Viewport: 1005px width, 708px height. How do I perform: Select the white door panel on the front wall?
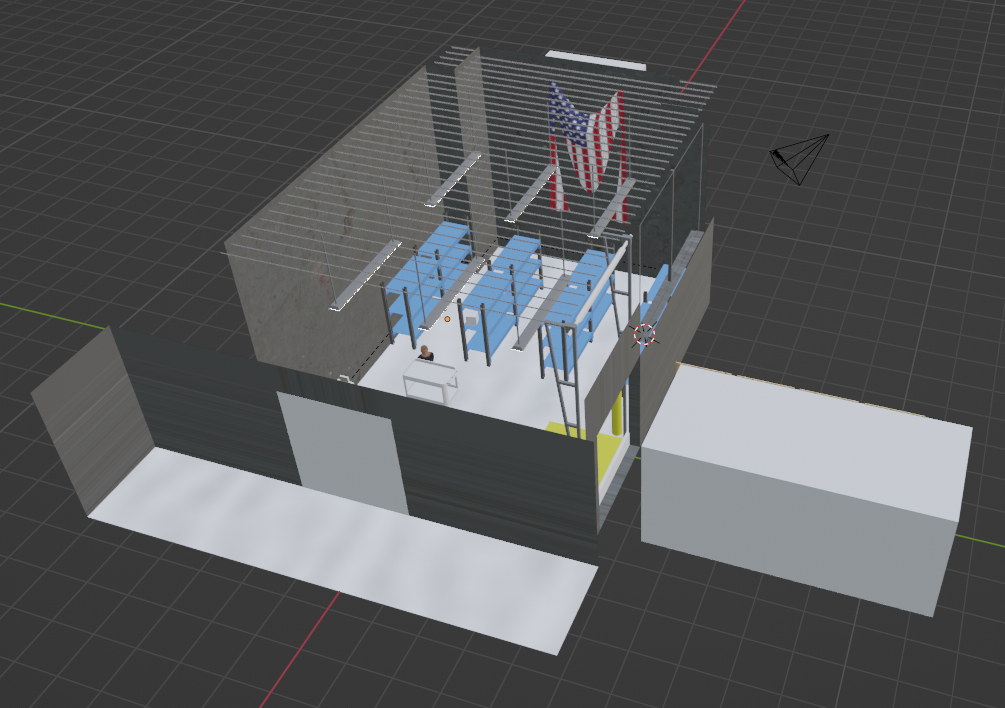coord(343,454)
